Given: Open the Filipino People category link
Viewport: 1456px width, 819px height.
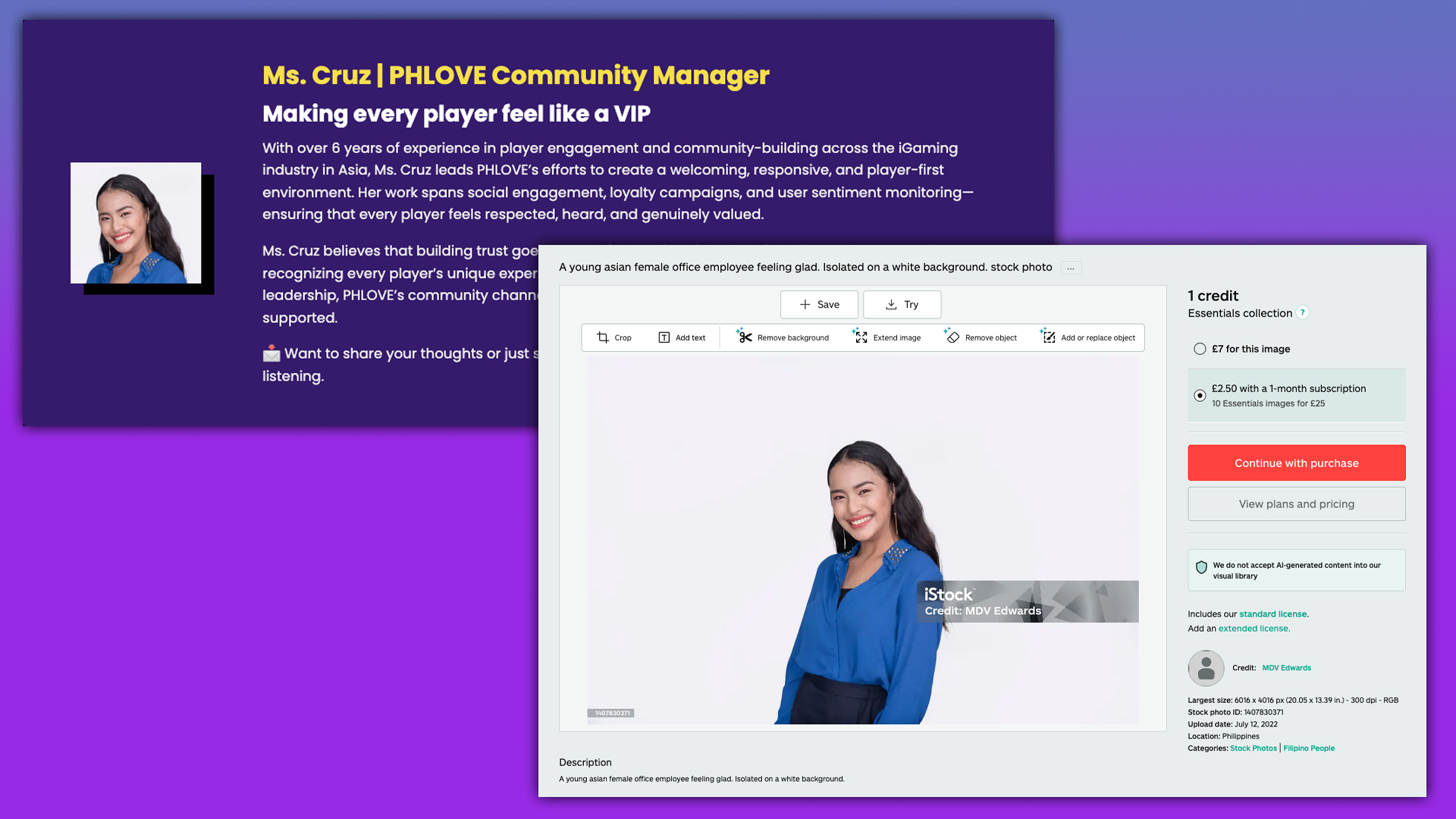Looking at the screenshot, I should point(1309,748).
